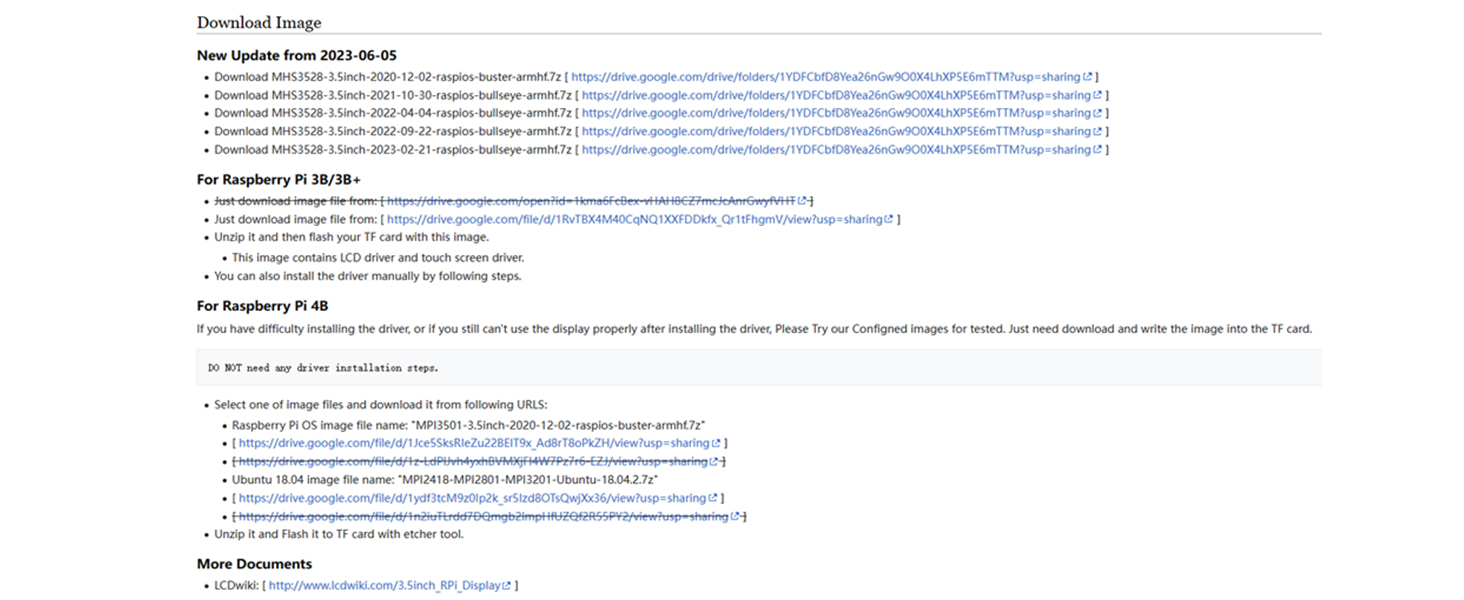The height and width of the screenshot is (600, 1464).
Task: Click external-link icon after active Ubuntu image URL
Action: pos(712,498)
